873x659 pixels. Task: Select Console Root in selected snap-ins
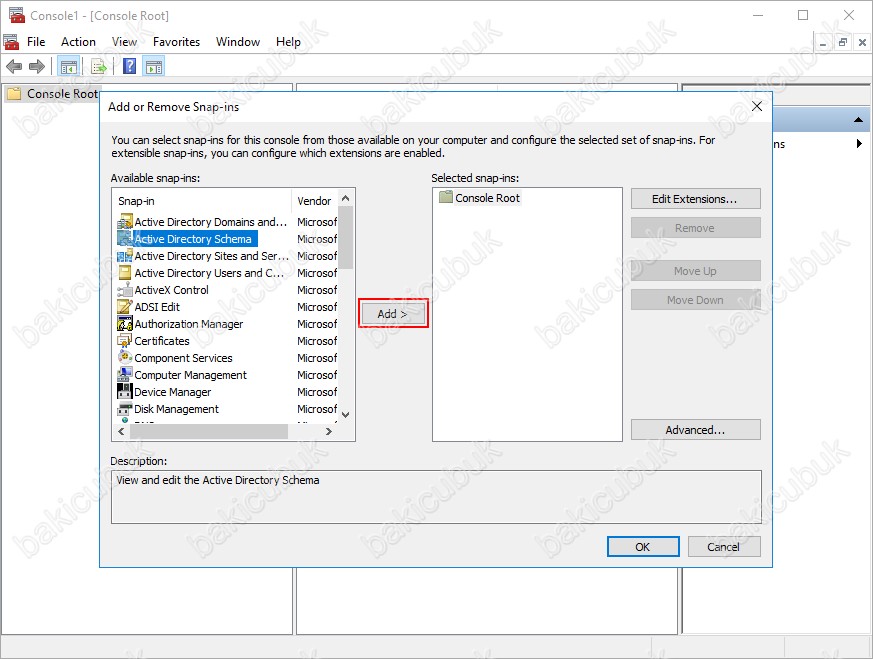[x=487, y=198]
